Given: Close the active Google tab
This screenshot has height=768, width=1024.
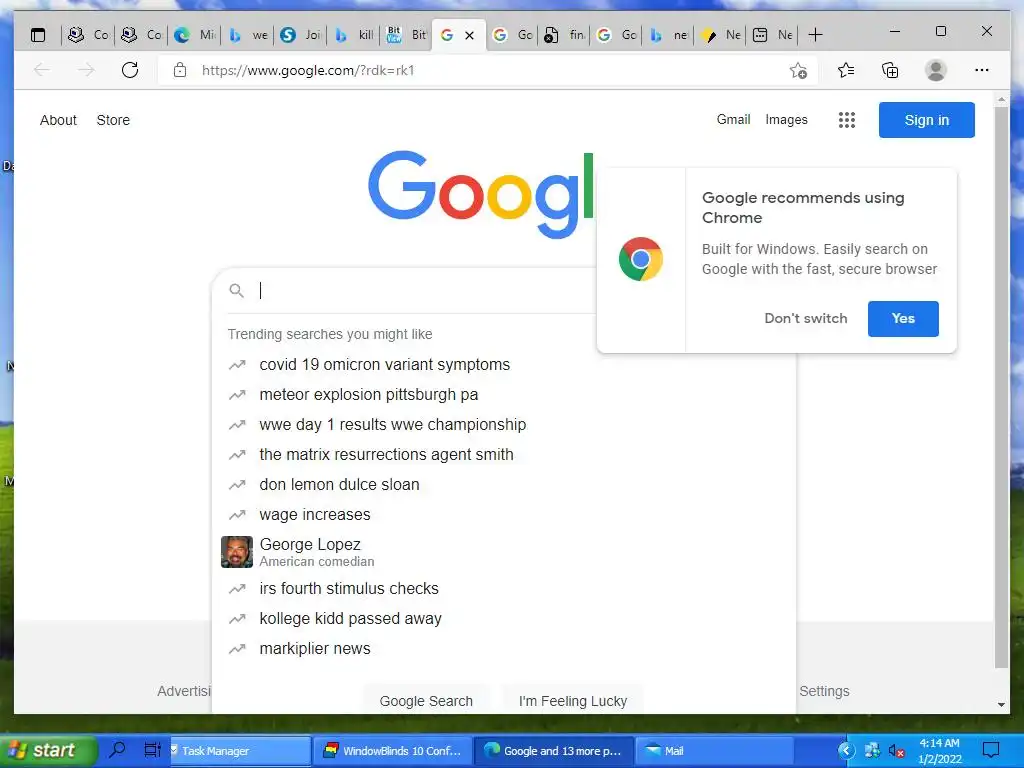Looking at the screenshot, I should (469, 35).
